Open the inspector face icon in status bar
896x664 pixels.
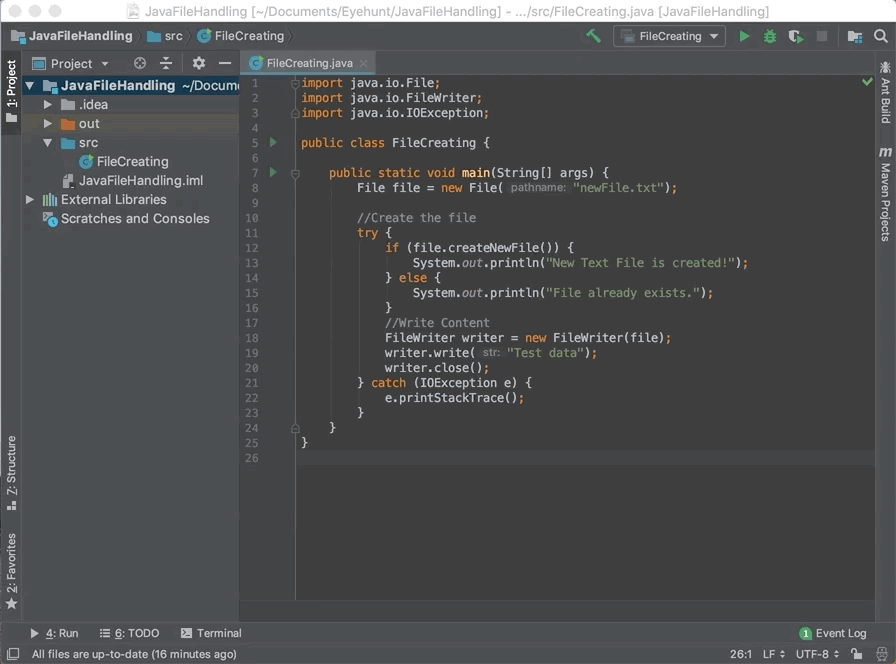(882, 654)
